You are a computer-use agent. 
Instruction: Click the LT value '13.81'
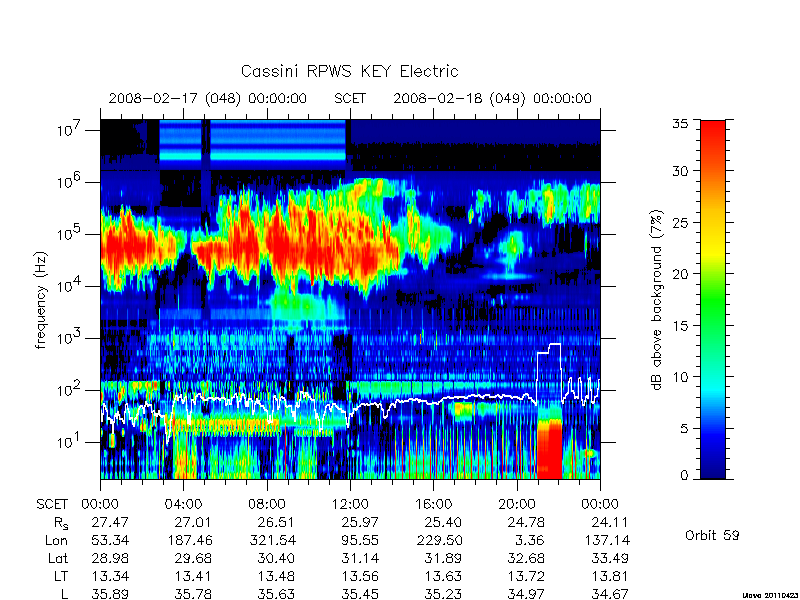610,577
